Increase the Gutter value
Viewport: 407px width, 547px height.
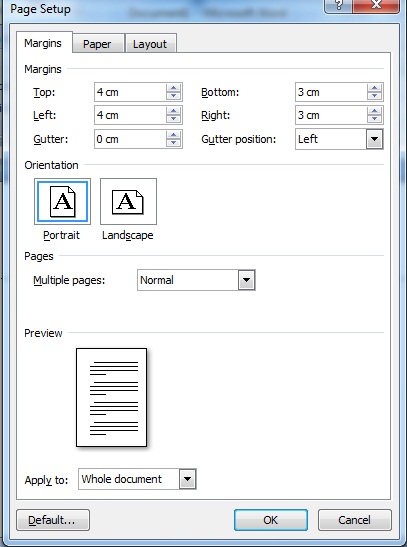[173, 135]
